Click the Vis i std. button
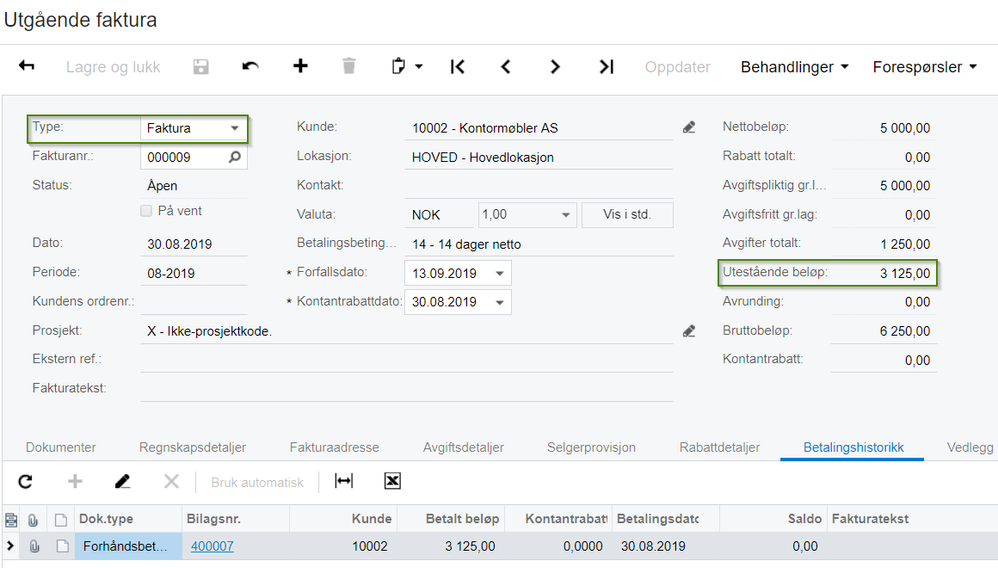This screenshot has height=568, width=998. (627, 215)
